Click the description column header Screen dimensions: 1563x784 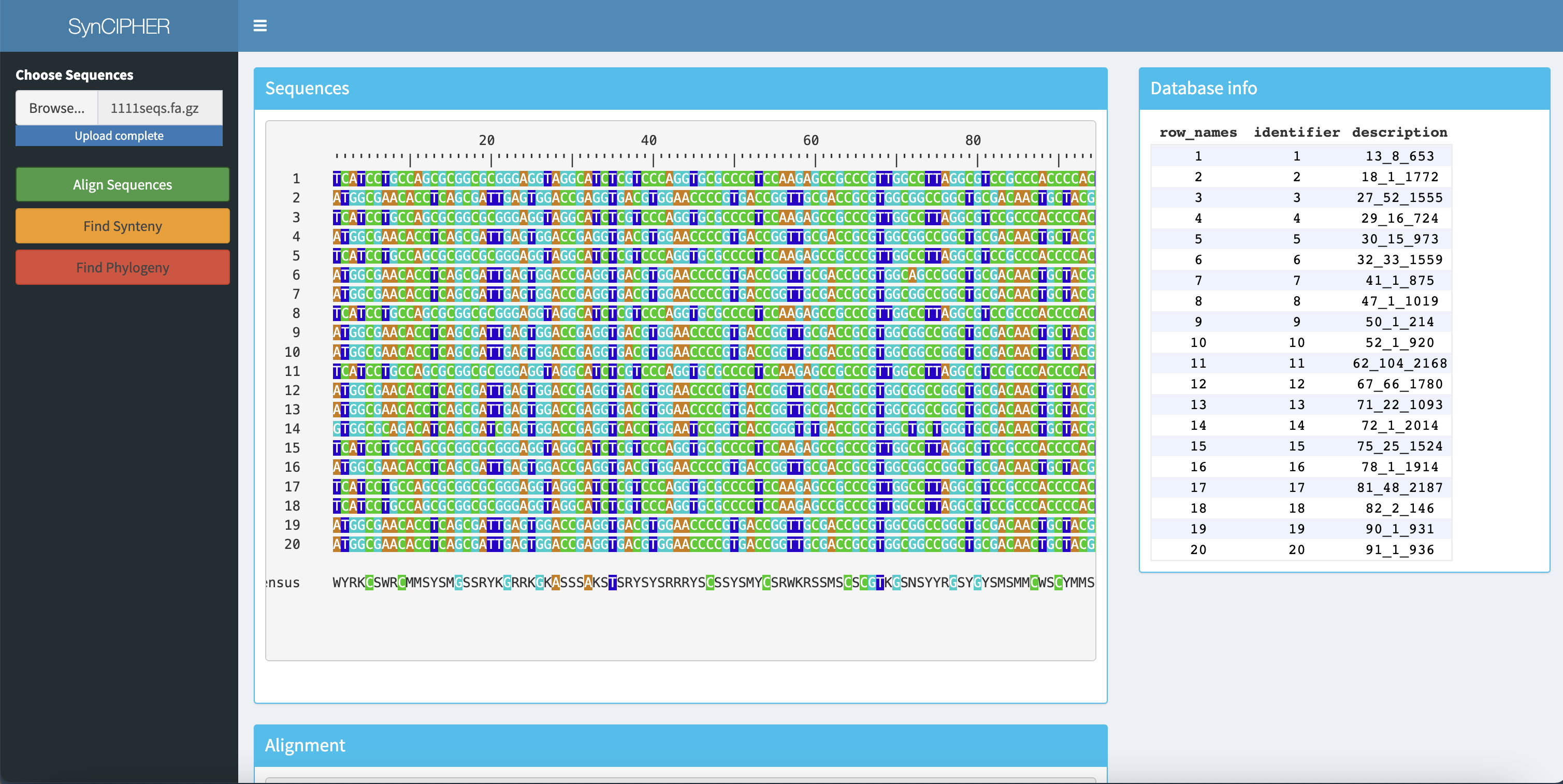tap(1399, 132)
